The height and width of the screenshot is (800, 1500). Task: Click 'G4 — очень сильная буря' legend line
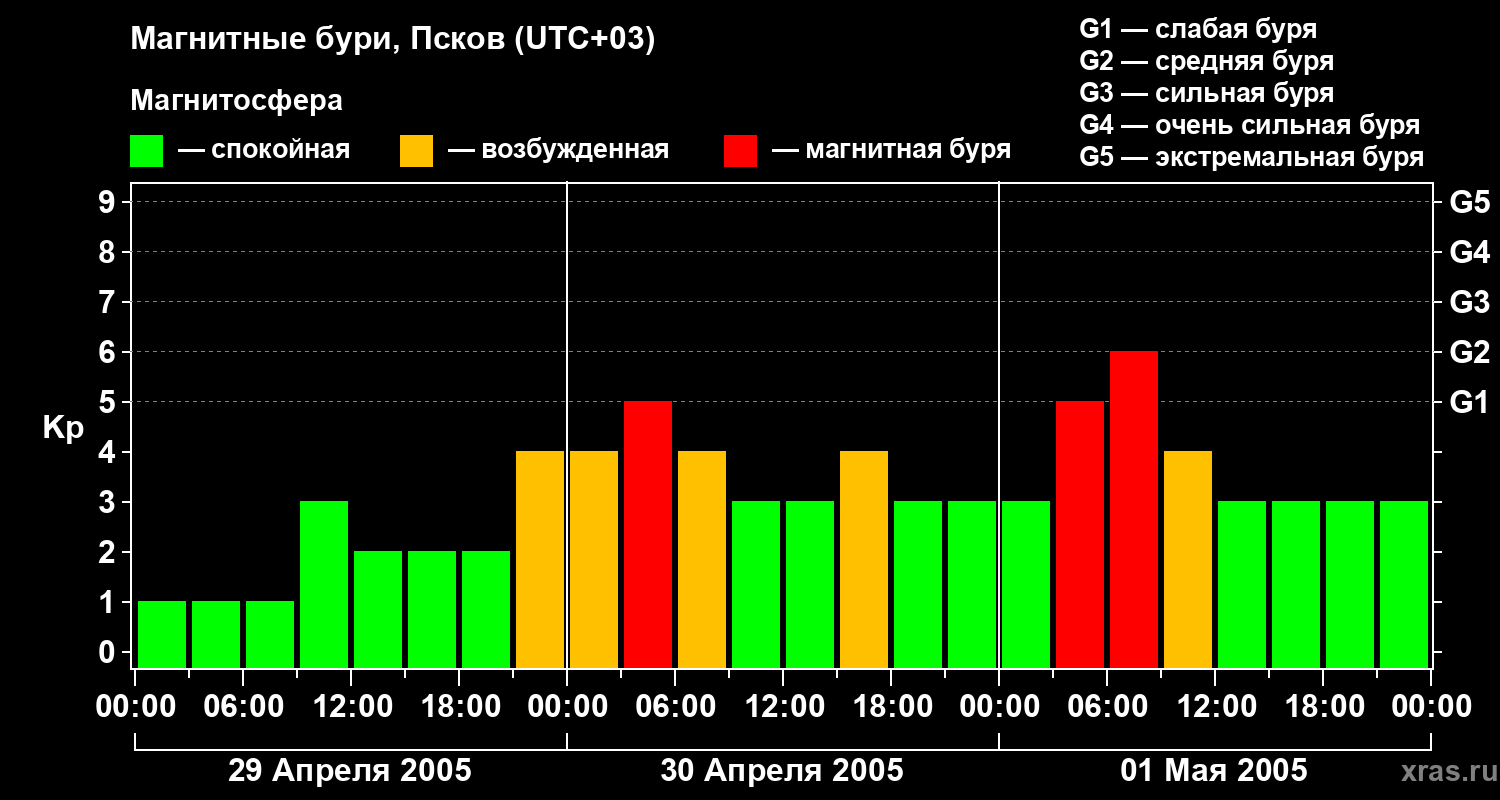point(1249,125)
